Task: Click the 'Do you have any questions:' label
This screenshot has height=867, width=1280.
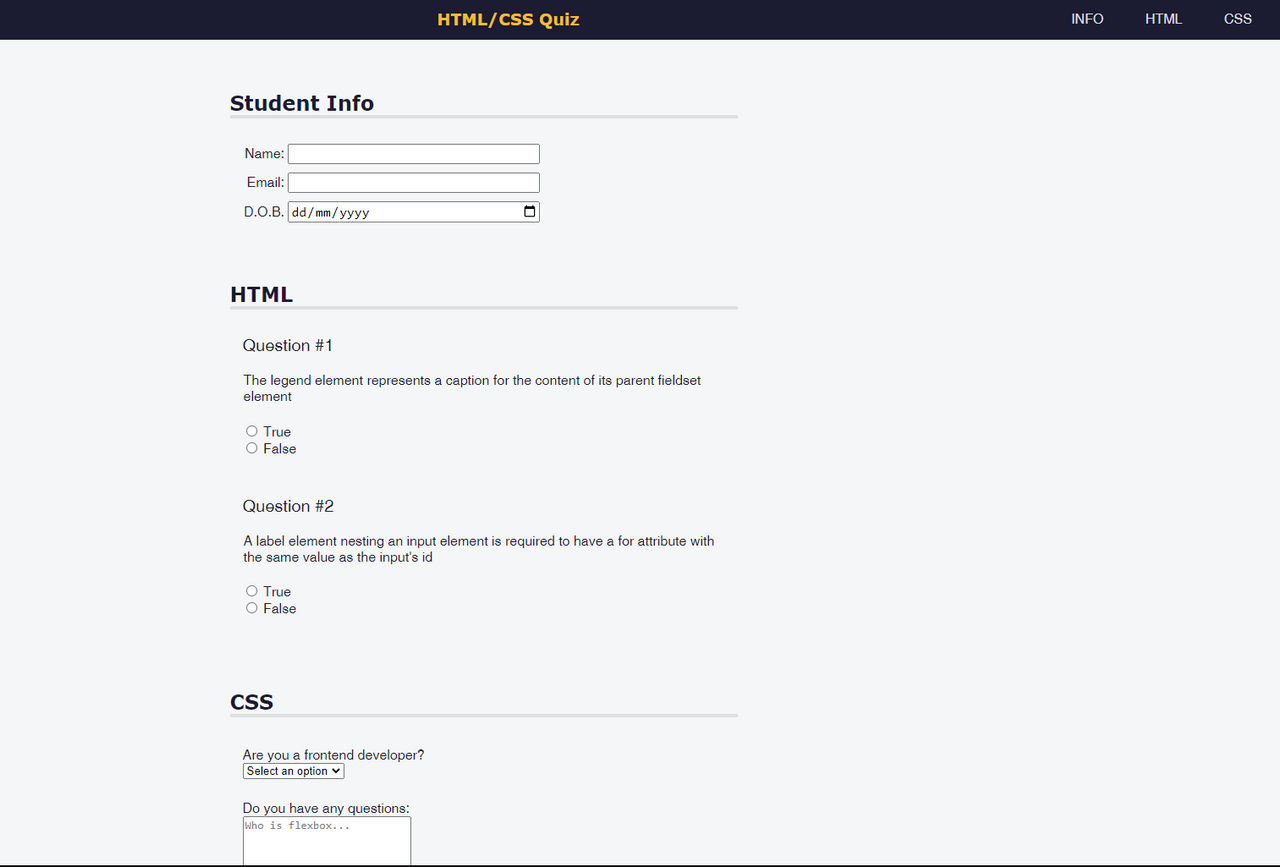Action: tap(326, 807)
